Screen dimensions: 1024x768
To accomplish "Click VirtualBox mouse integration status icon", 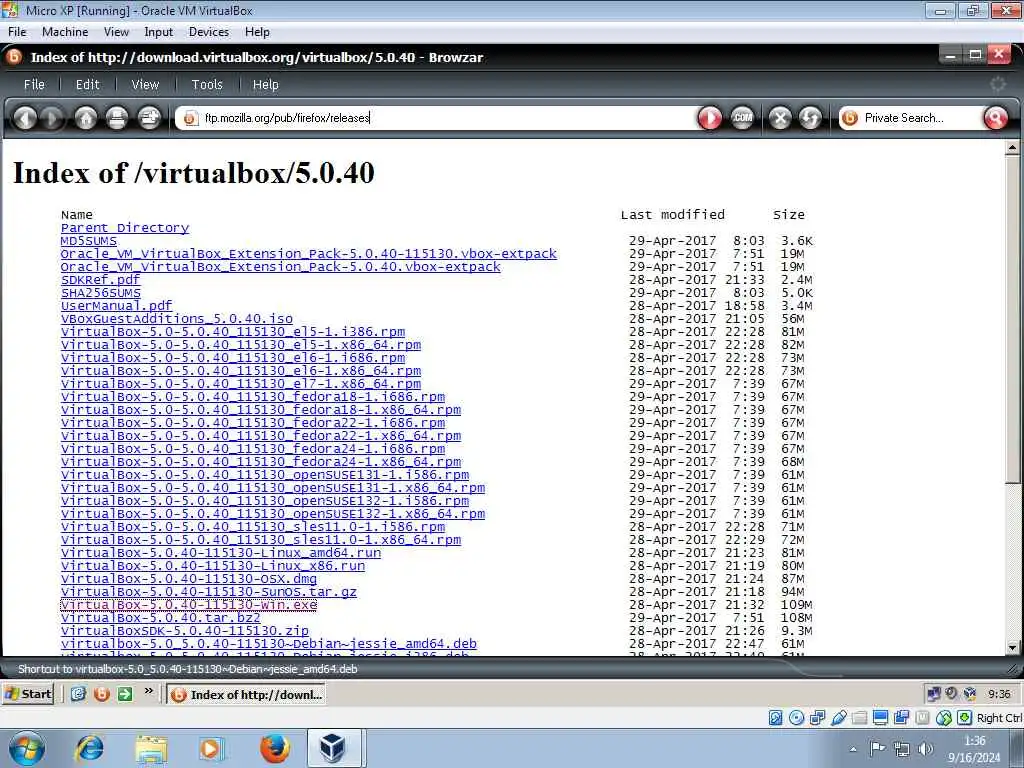I will (x=944, y=718).
